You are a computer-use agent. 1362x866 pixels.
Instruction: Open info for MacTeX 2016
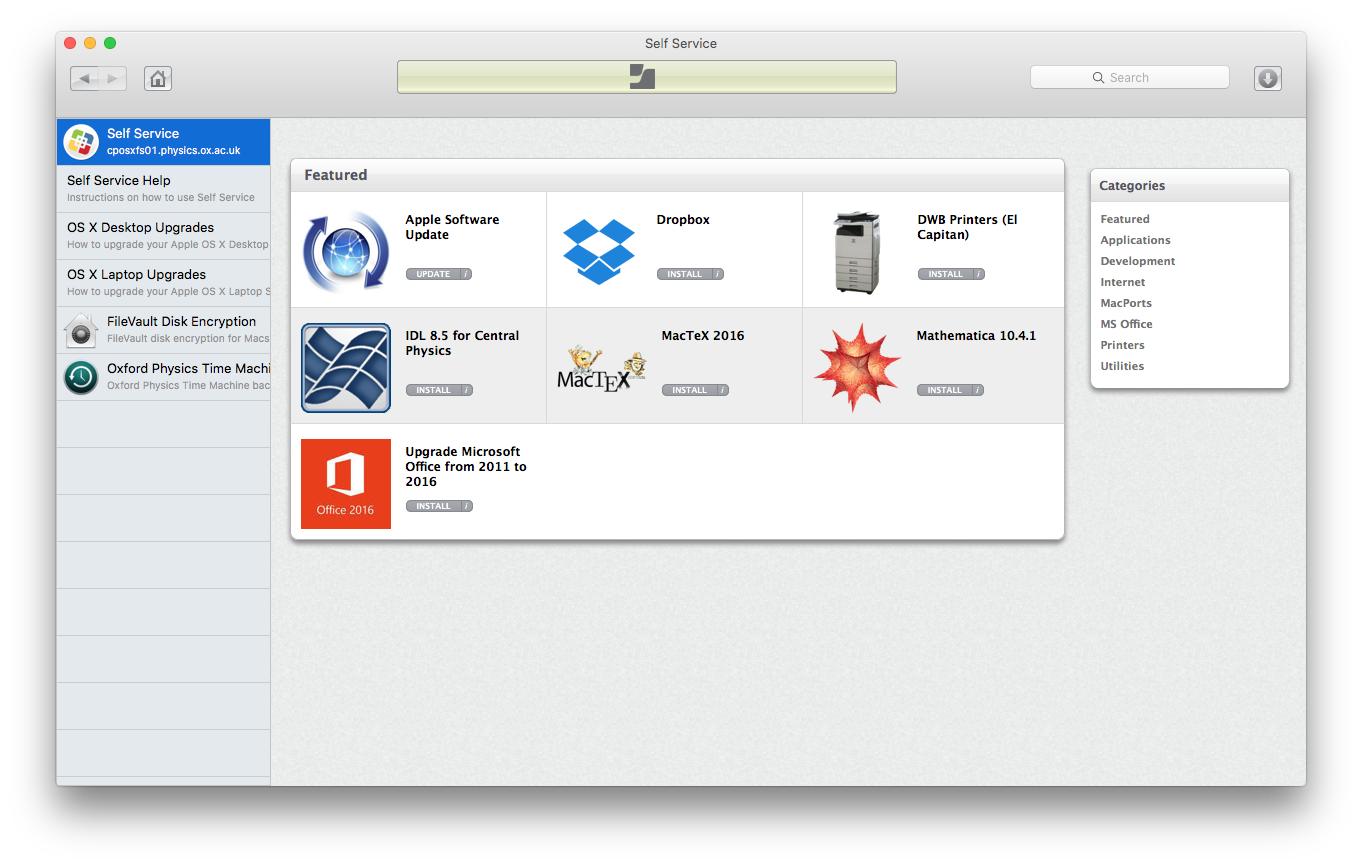coord(722,390)
